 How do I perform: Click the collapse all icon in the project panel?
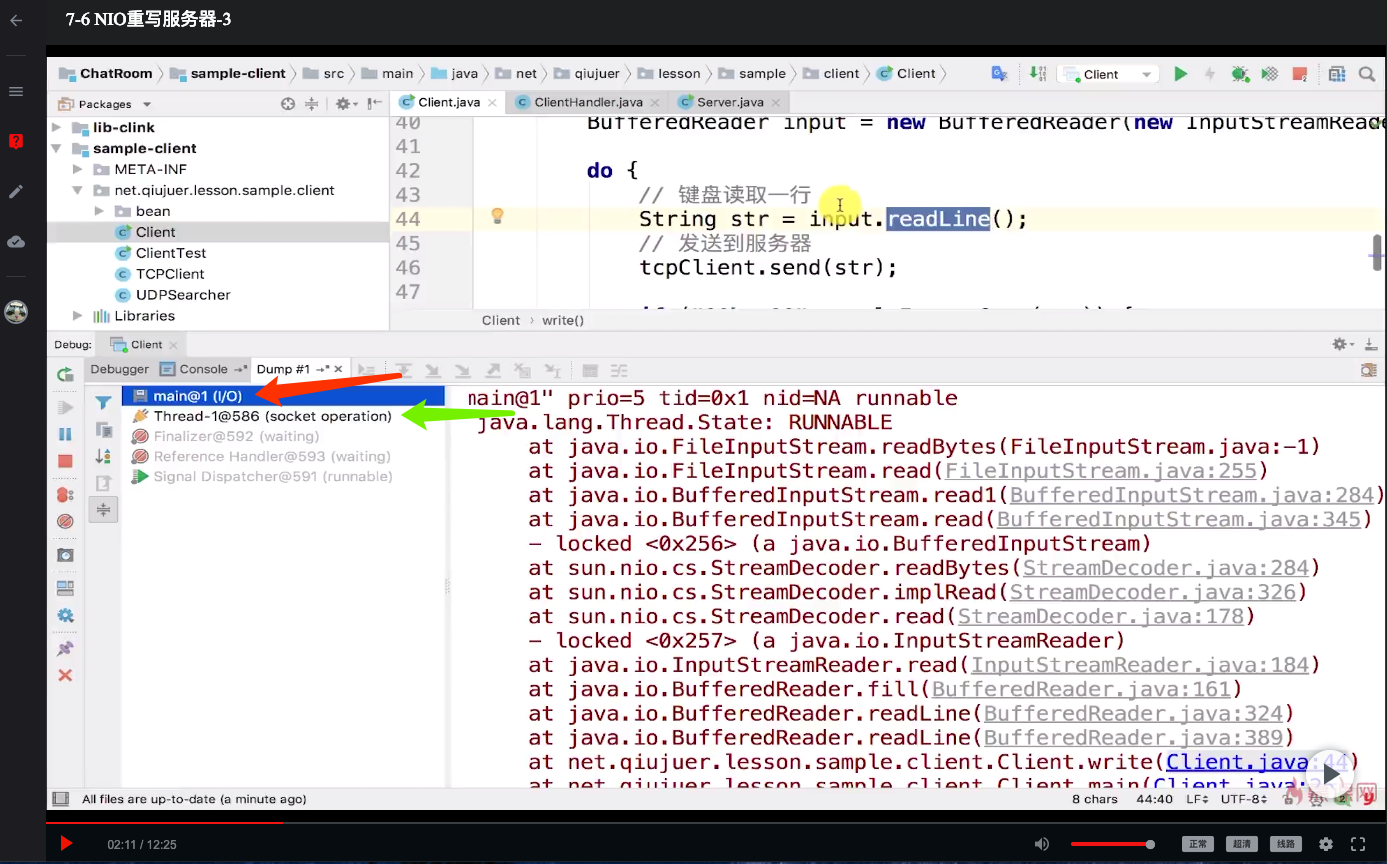(x=312, y=104)
